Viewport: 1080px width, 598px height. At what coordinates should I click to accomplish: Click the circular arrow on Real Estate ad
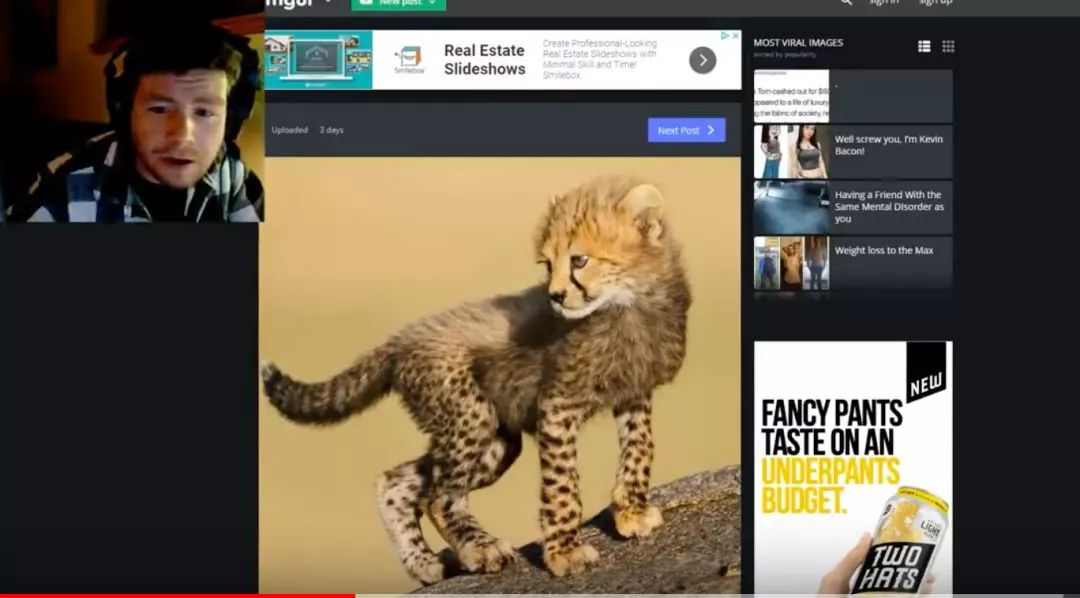point(703,60)
